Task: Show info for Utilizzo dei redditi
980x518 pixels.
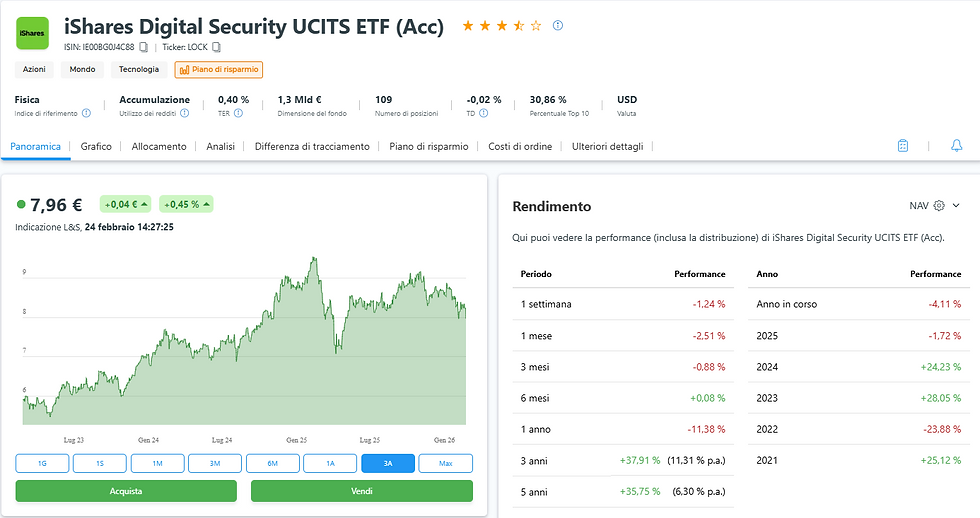Action: click(196, 113)
